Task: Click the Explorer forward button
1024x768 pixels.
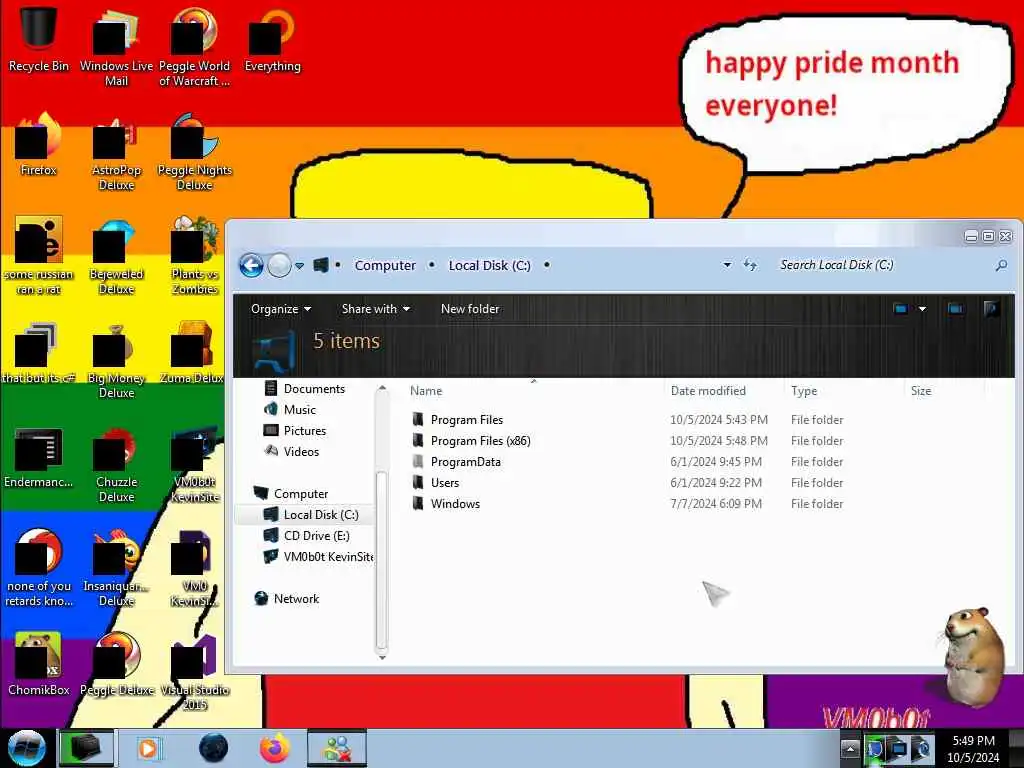Action: [x=280, y=266]
